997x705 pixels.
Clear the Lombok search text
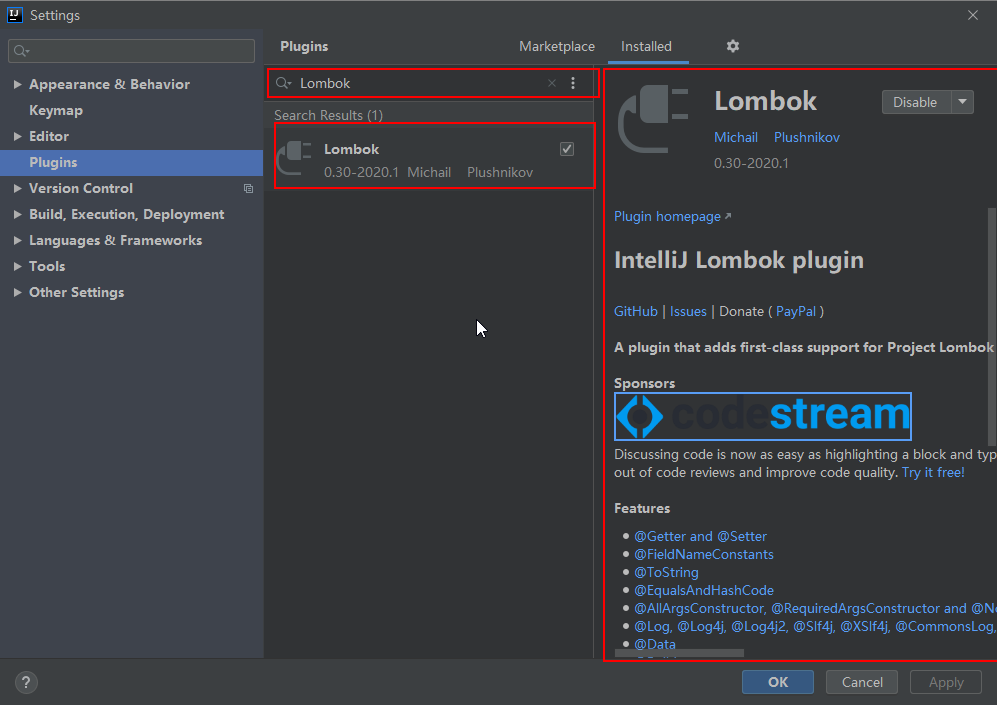(x=551, y=83)
